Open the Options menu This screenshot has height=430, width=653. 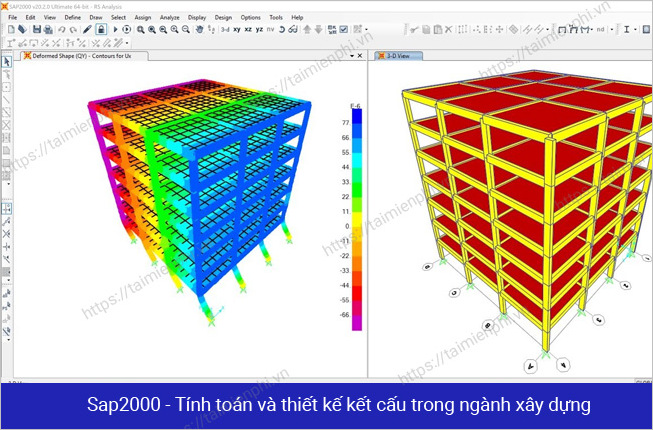click(251, 17)
